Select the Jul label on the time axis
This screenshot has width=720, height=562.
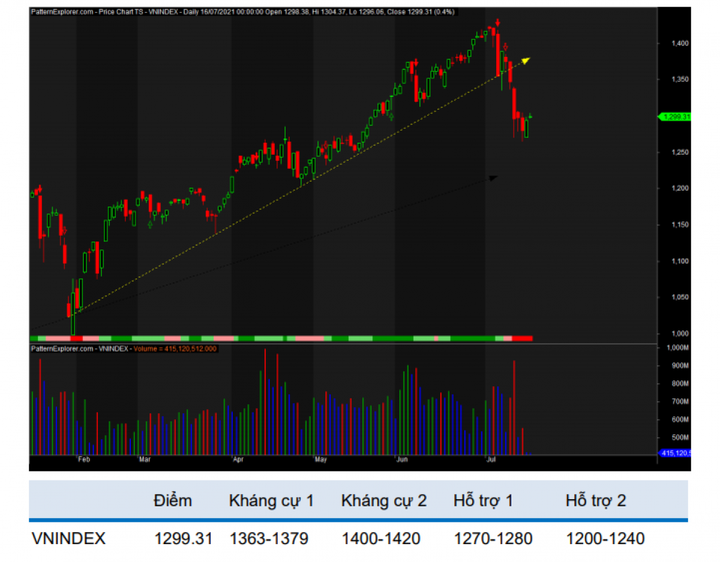tap(491, 461)
